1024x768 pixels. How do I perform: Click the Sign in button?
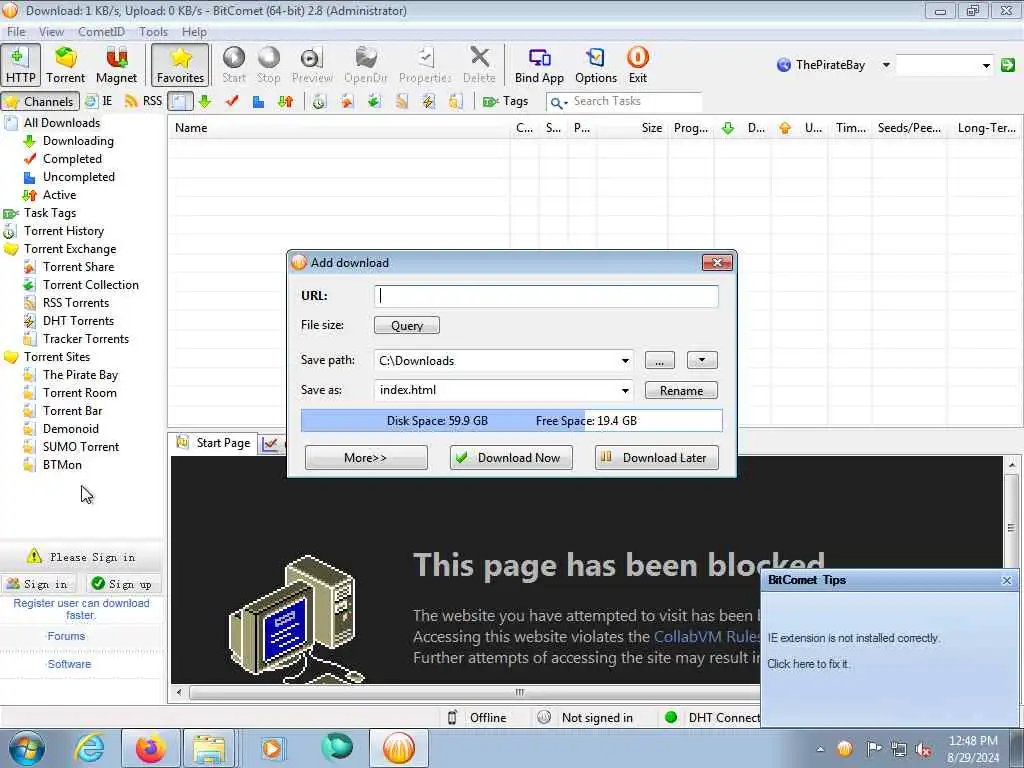pos(39,584)
